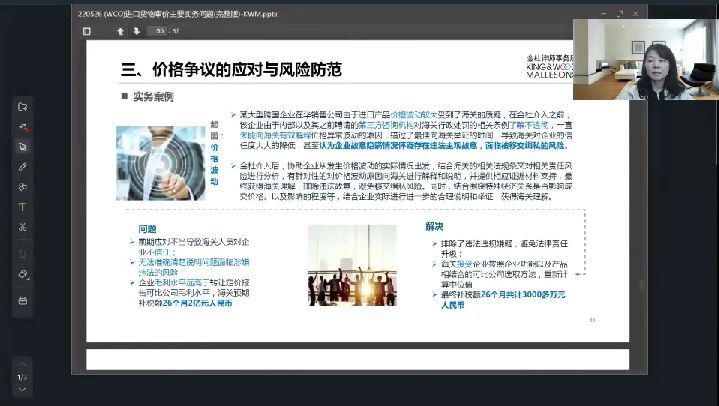Go to previous page with up arrow
This screenshot has height=406, width=719.
[120, 31]
